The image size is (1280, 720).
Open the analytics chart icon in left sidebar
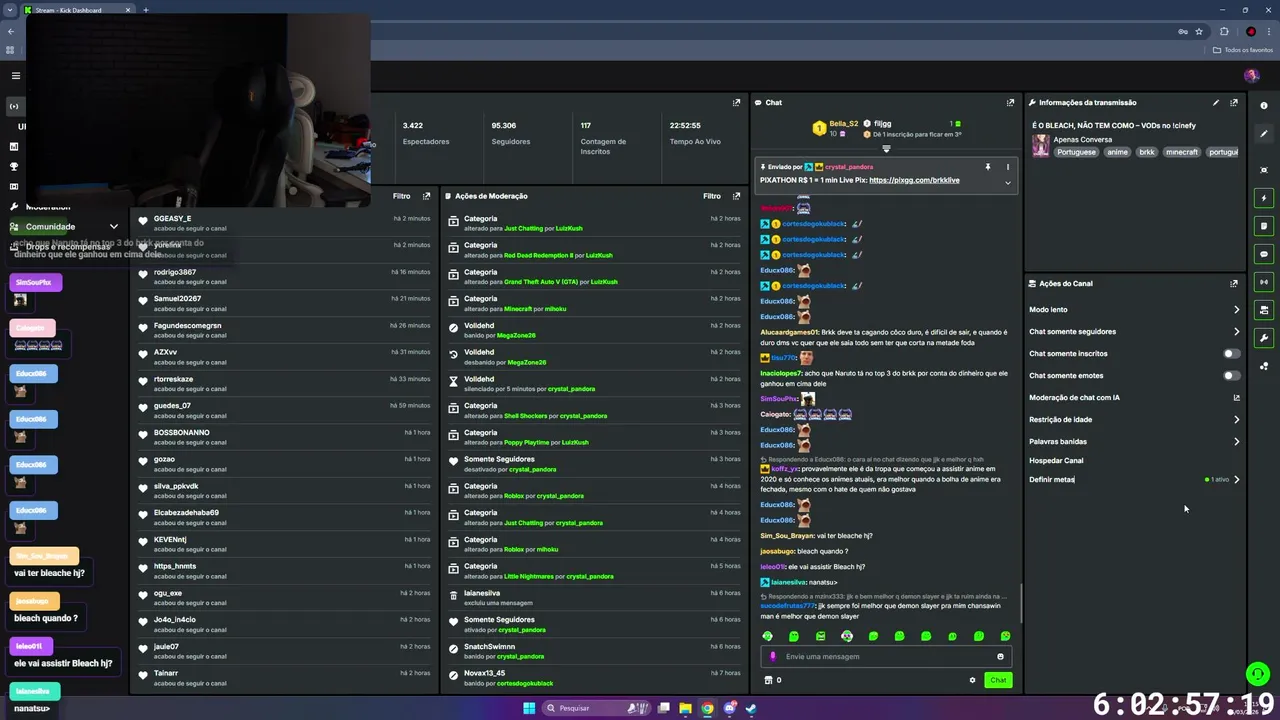click(x=14, y=147)
